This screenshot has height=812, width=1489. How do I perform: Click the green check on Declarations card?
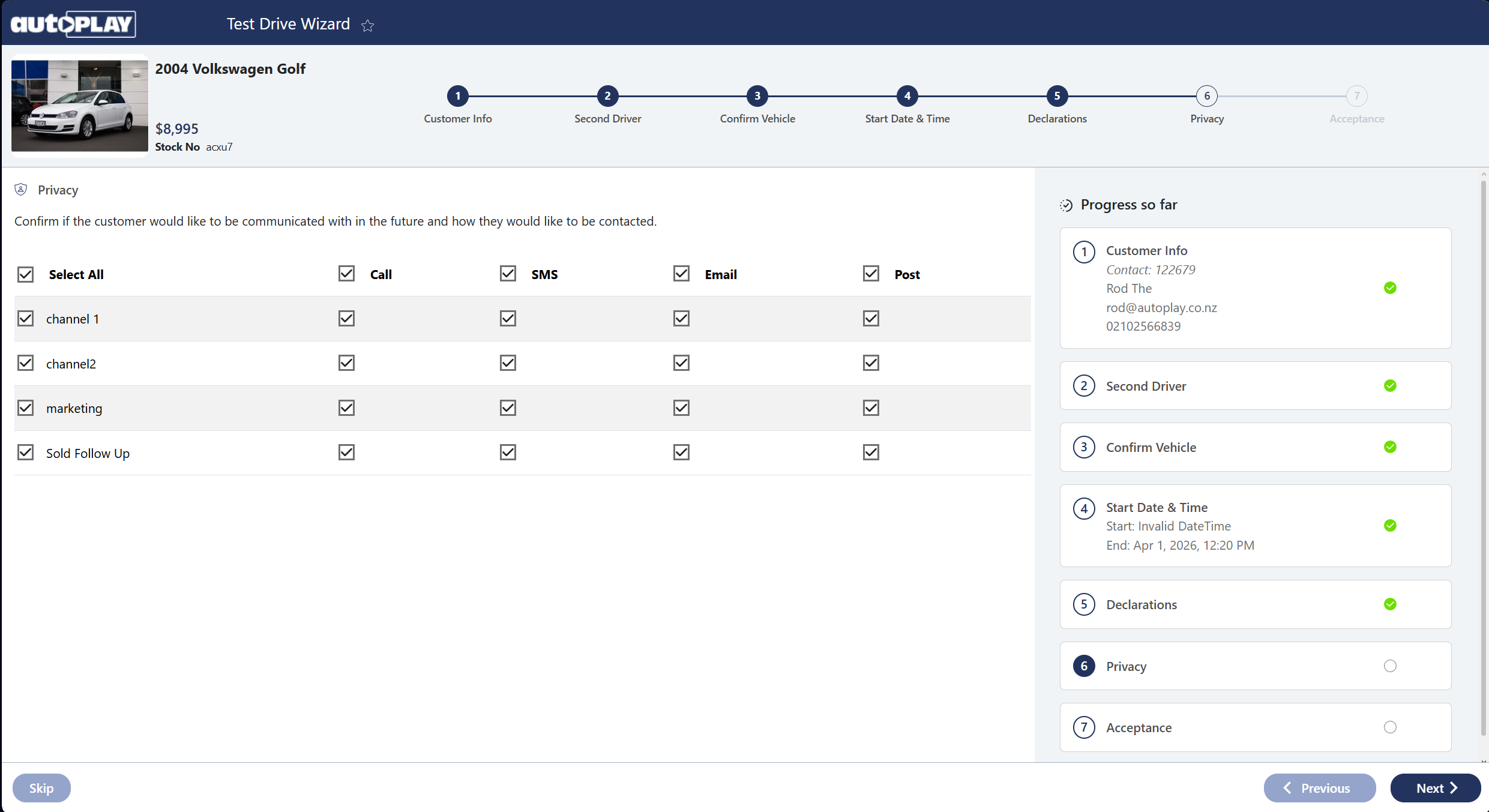coord(1390,604)
